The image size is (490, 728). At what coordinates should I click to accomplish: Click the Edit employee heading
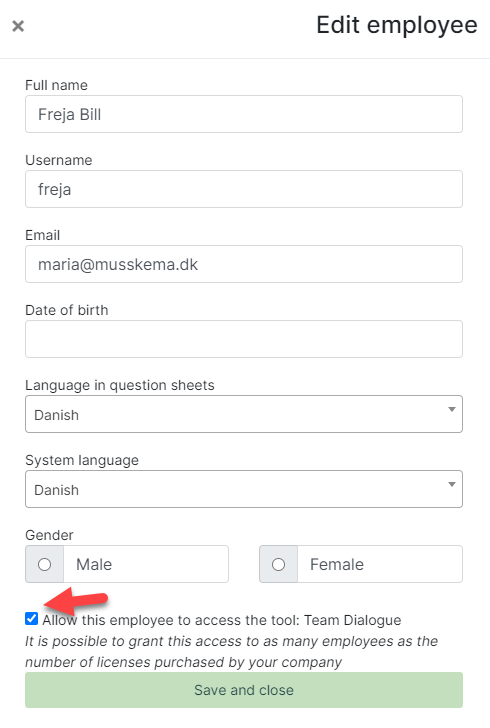397,26
